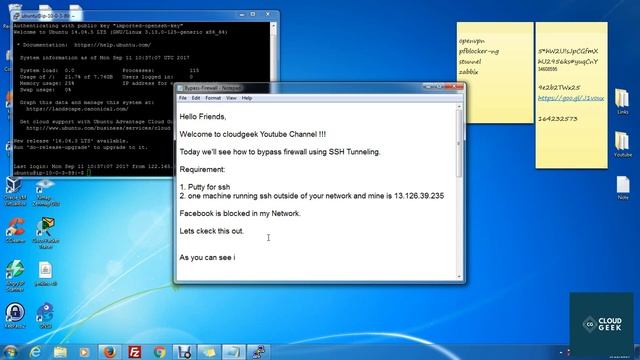Click 'stunnel' on the sticky note
This screenshot has height=360, width=640.
[x=470, y=62]
